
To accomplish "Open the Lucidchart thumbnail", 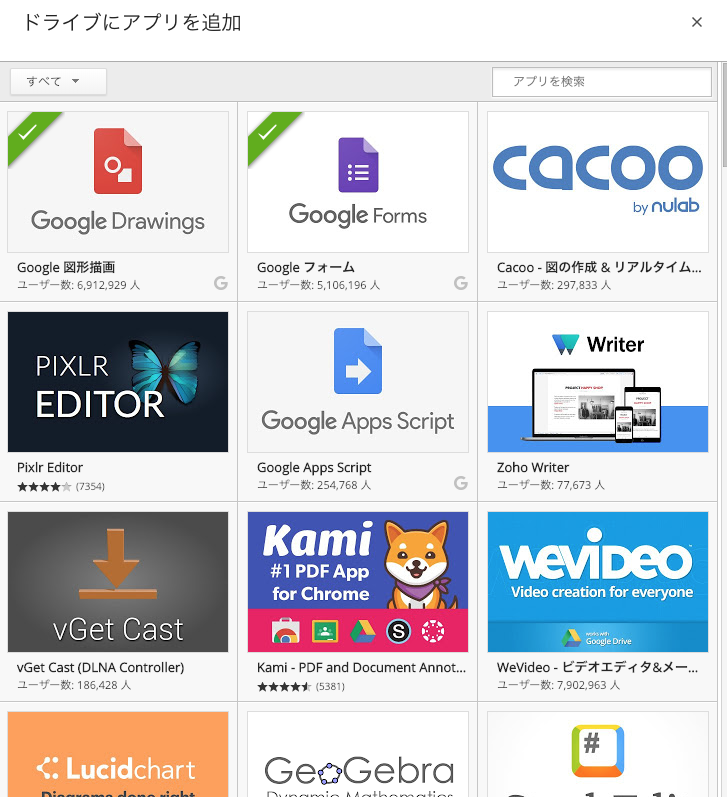I will click(x=118, y=754).
